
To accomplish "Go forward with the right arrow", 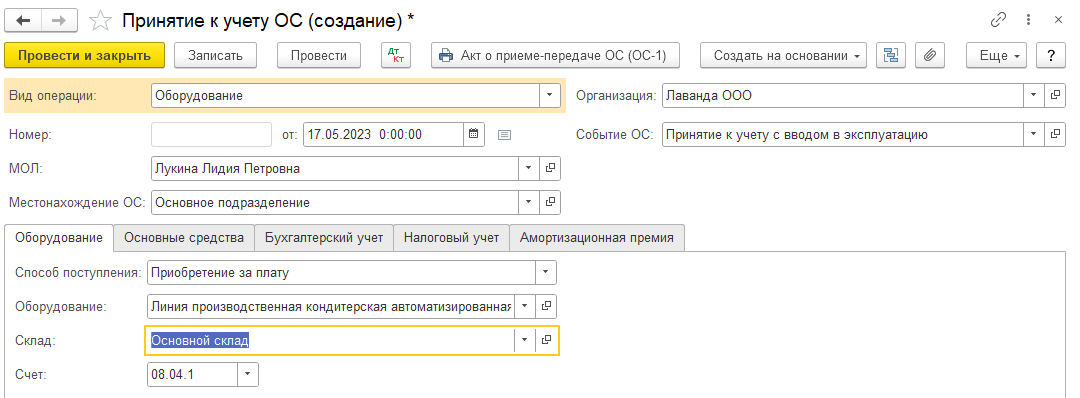I will tap(59, 21).
